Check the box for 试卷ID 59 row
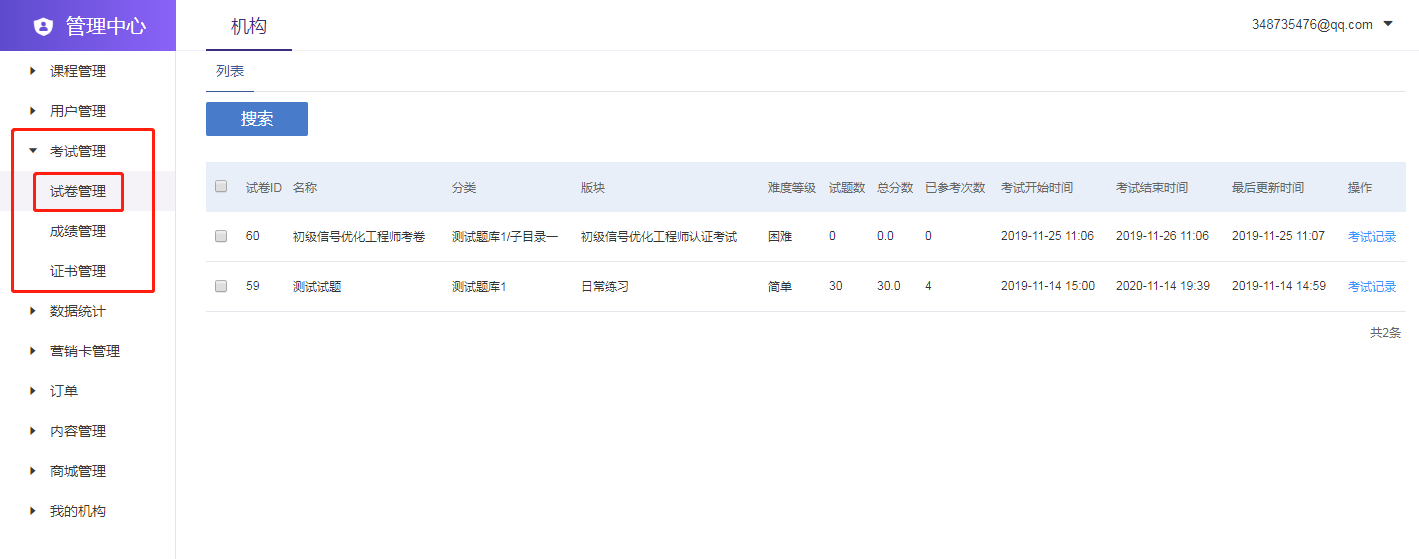The image size is (1419, 559). pos(221,286)
